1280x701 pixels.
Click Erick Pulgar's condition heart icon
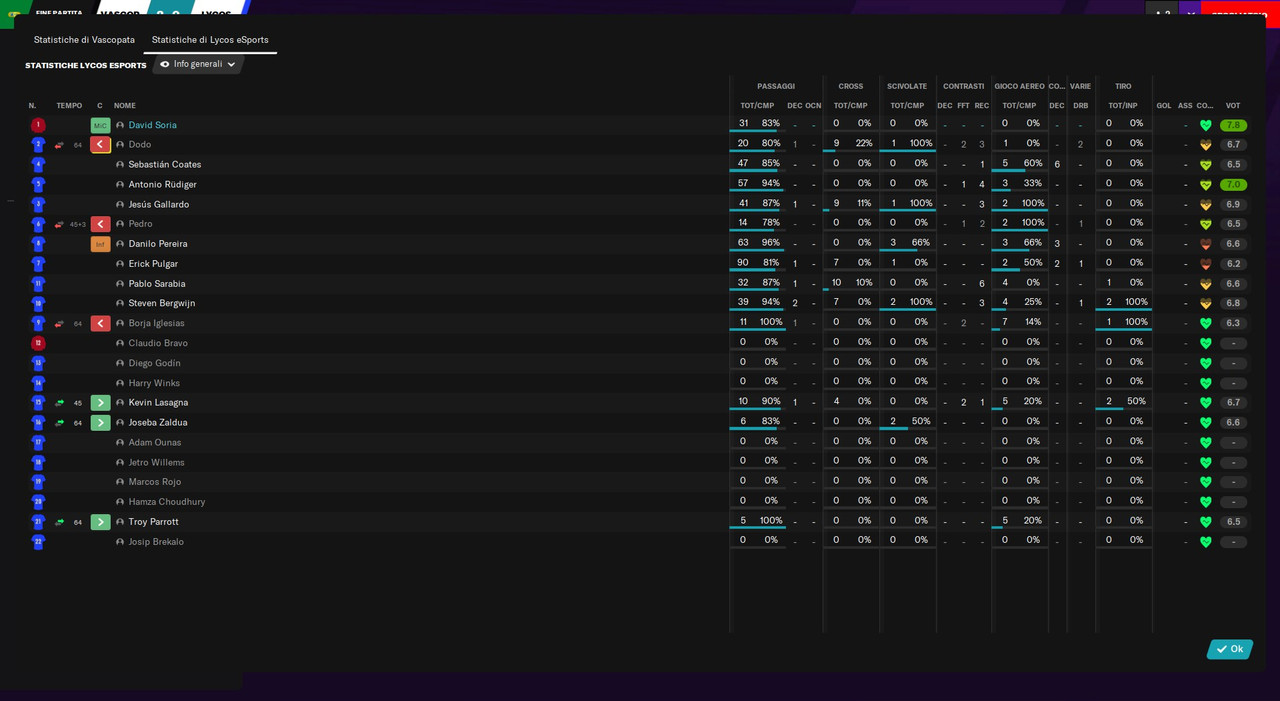[x=1205, y=264]
